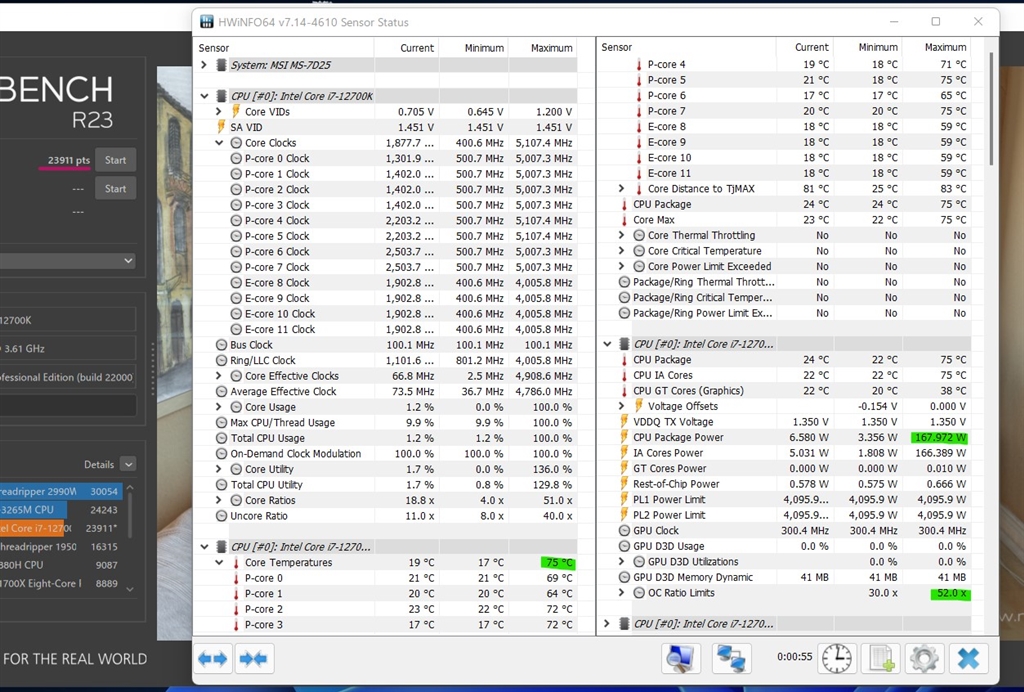The width and height of the screenshot is (1024, 692).
Task: Click the thermometer icon beside Core Max
Action: (624, 220)
